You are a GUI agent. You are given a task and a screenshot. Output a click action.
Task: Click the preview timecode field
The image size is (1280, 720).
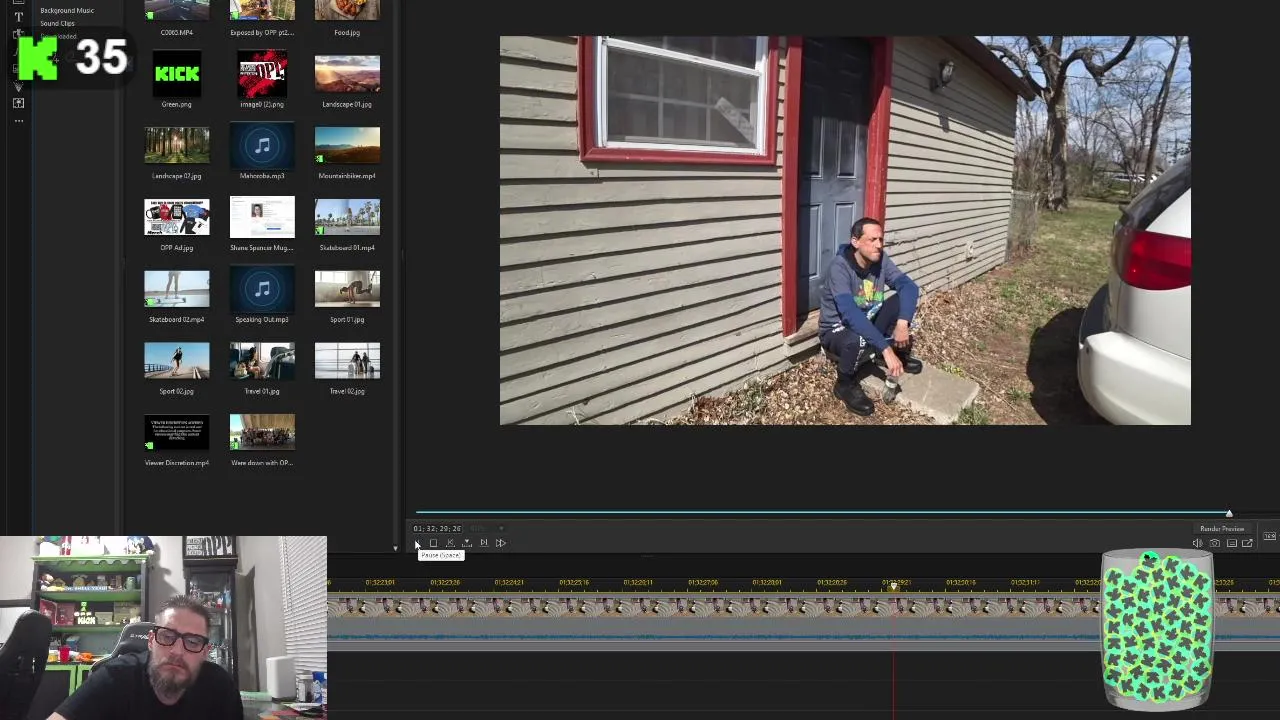[437, 528]
